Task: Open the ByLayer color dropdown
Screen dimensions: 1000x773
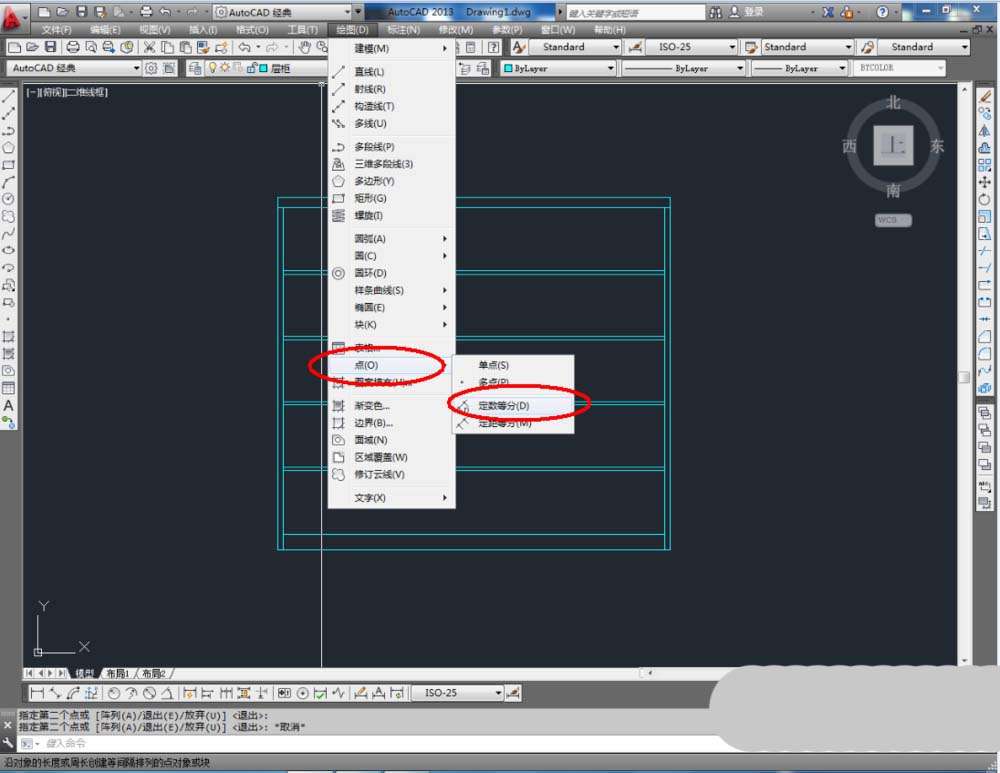Action: (x=558, y=68)
